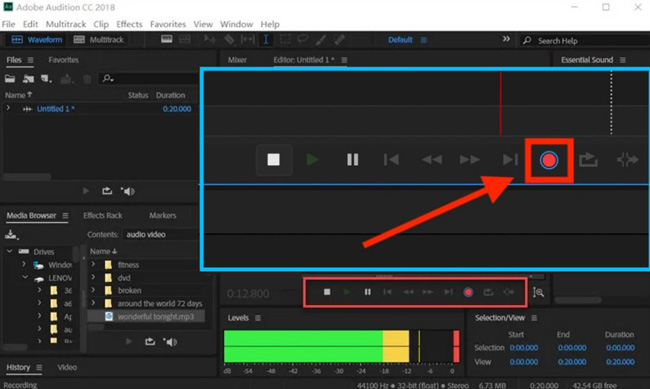Click the New File icon in Files panel
This screenshot has width=650, height=389.
tap(46, 78)
